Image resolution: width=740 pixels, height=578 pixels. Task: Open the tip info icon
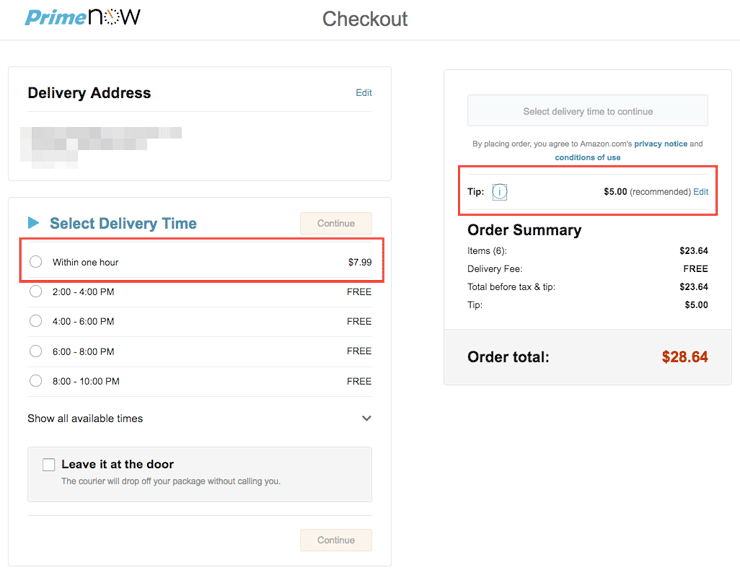click(499, 192)
